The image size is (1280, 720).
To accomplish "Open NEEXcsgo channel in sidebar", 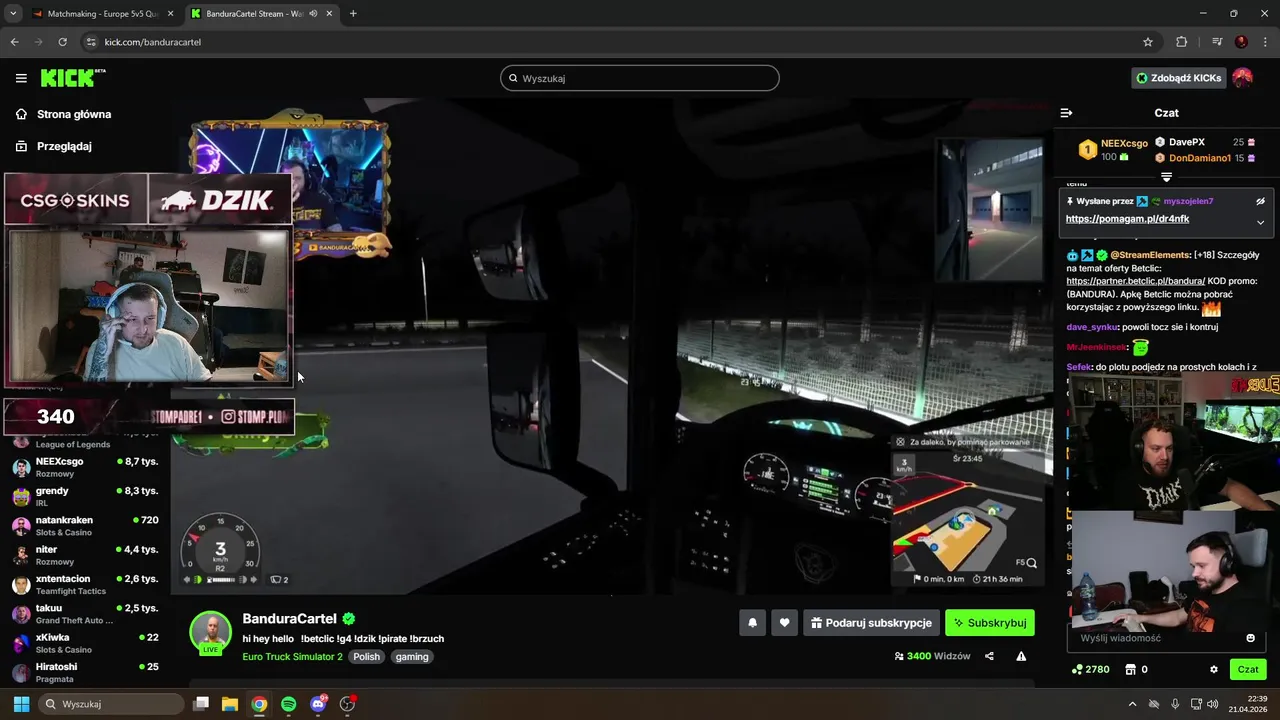I will pos(84,467).
